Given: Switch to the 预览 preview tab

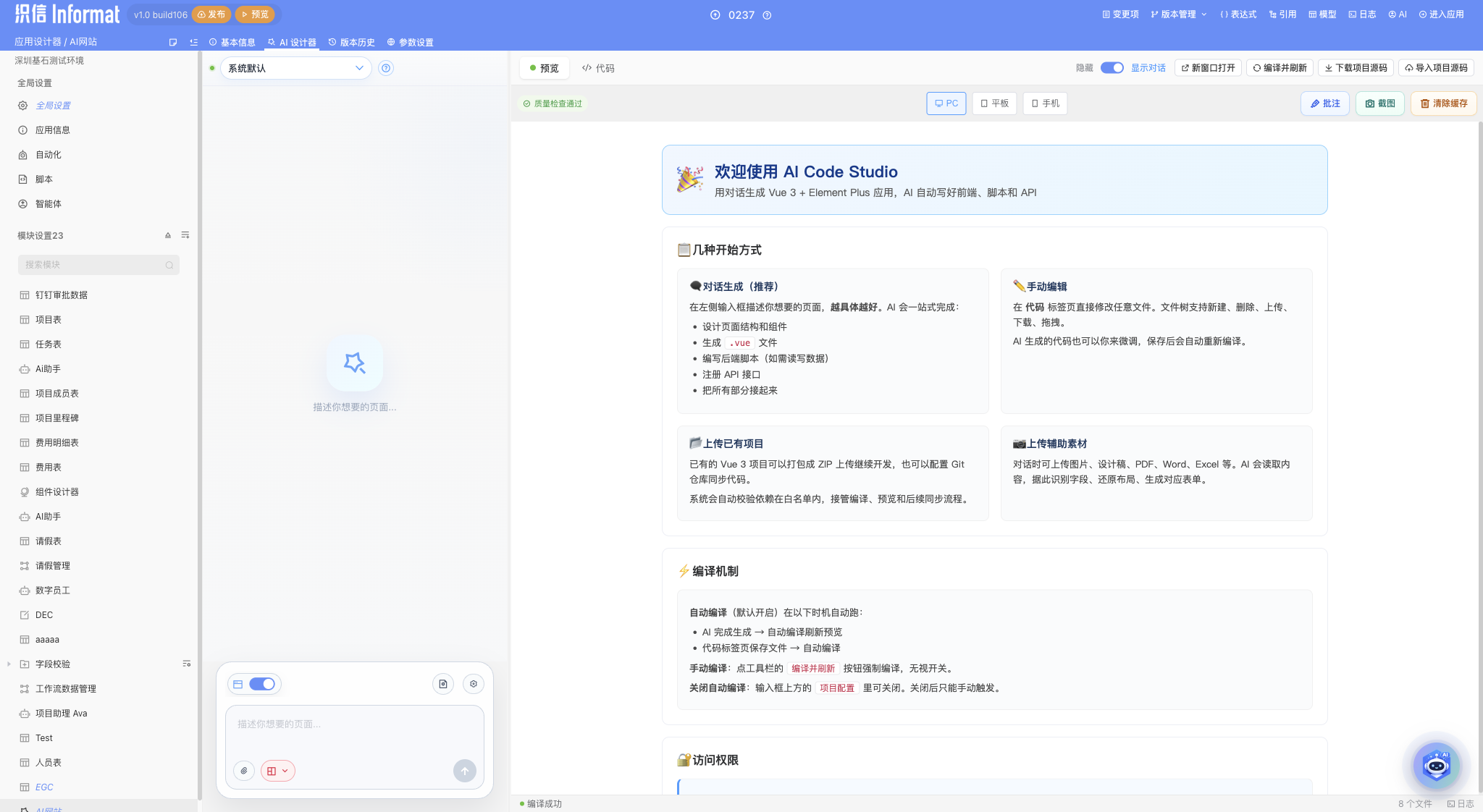Looking at the screenshot, I should (x=545, y=68).
